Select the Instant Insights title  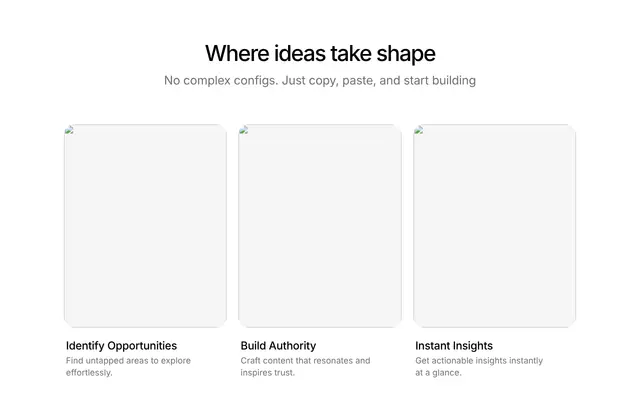point(454,346)
